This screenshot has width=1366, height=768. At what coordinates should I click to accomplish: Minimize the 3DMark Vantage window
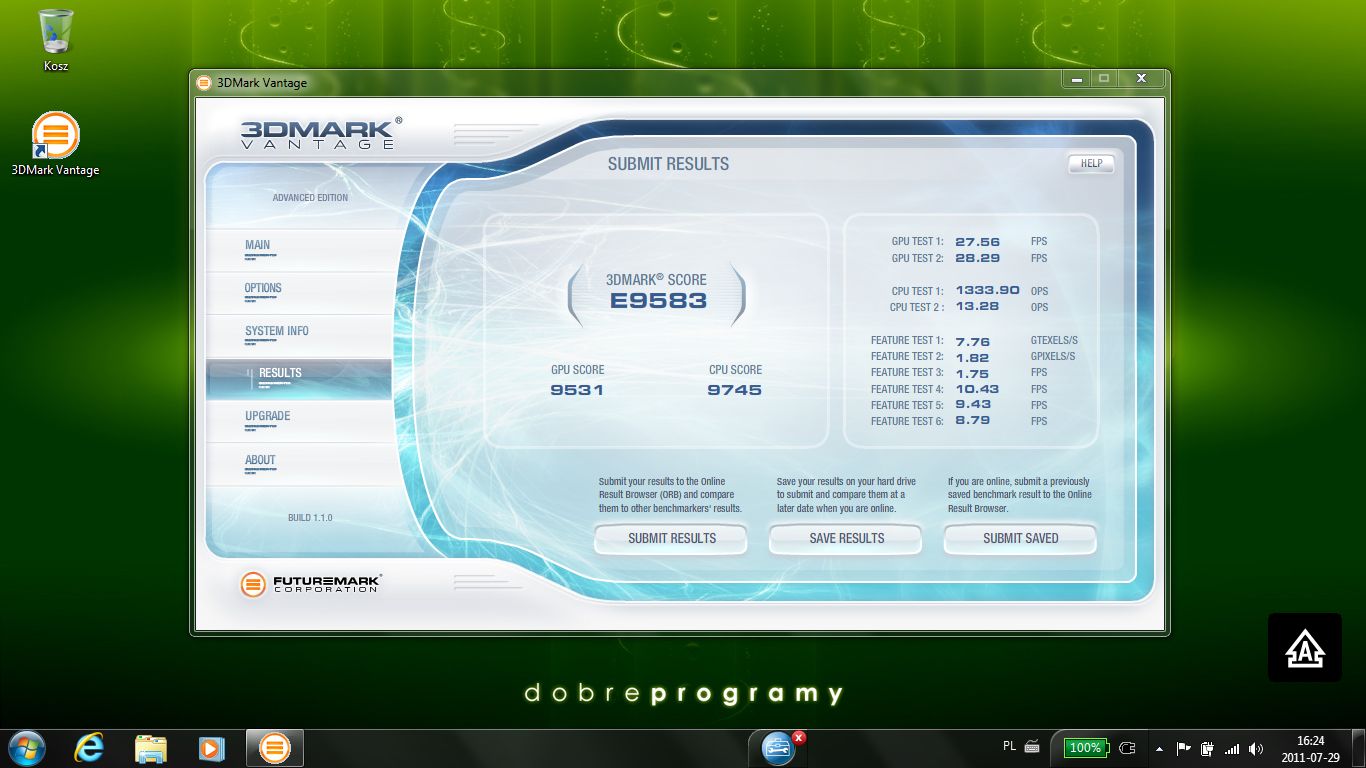[x=1076, y=79]
